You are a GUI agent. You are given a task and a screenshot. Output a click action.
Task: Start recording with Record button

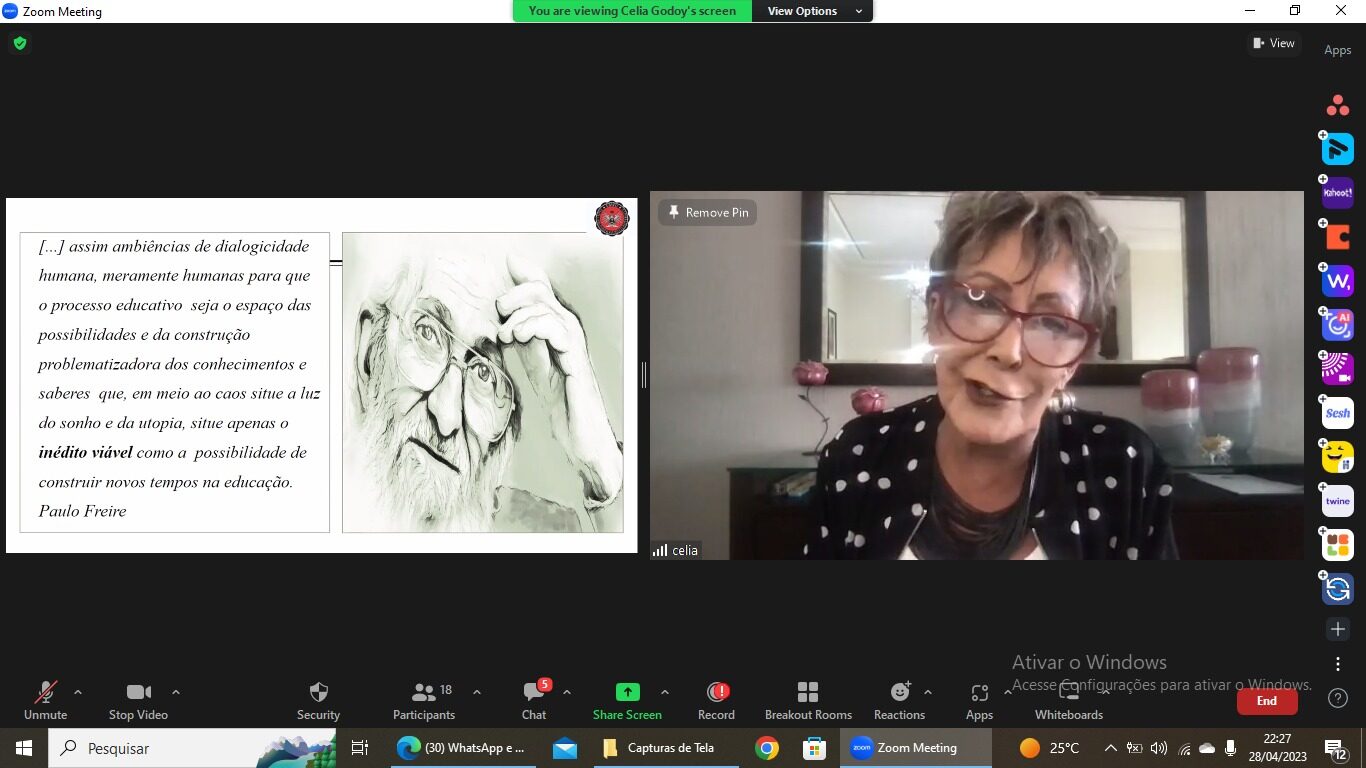716,700
